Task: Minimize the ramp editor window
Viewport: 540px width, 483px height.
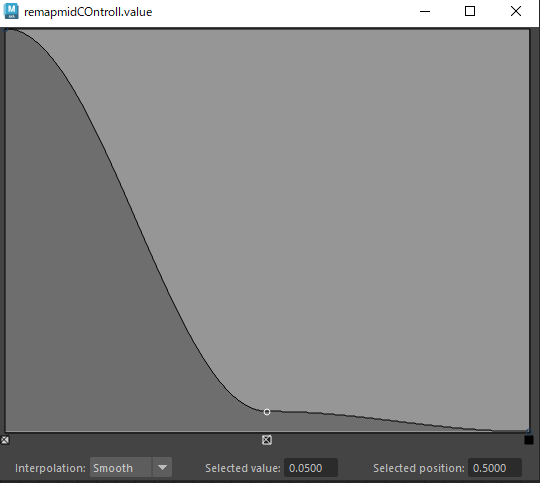Action: [425, 11]
